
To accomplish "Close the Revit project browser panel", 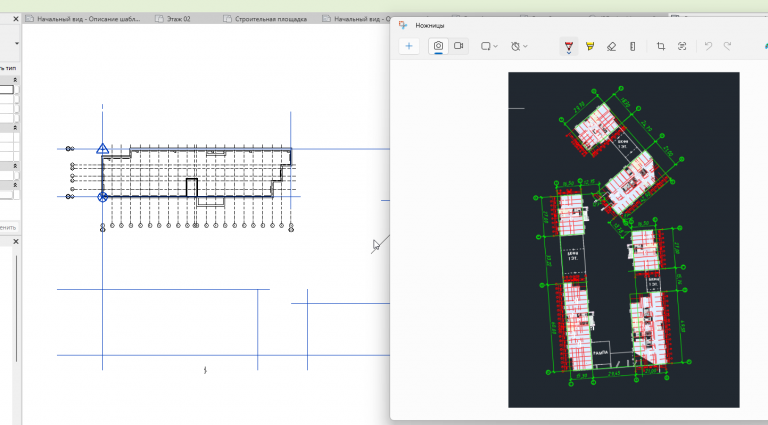I will tap(16, 241).
